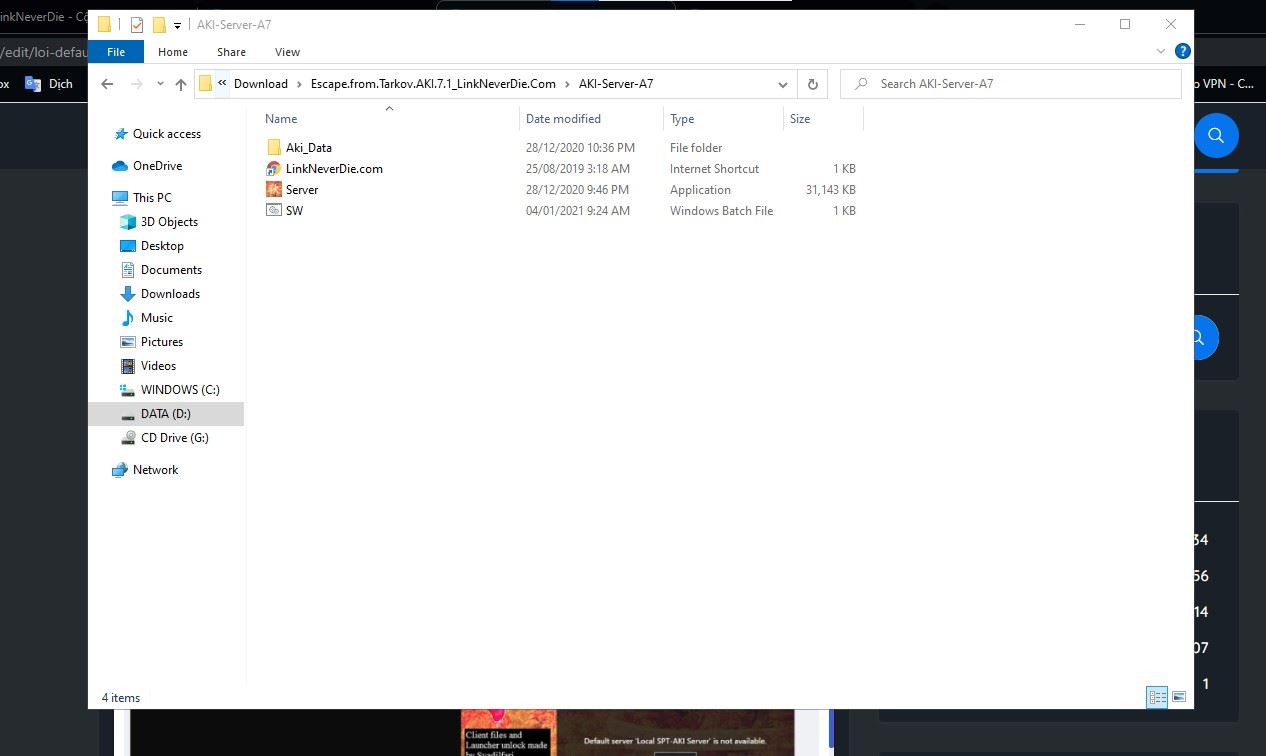Open the address bar history dropdown
1266x756 pixels.
pyautogui.click(x=783, y=85)
